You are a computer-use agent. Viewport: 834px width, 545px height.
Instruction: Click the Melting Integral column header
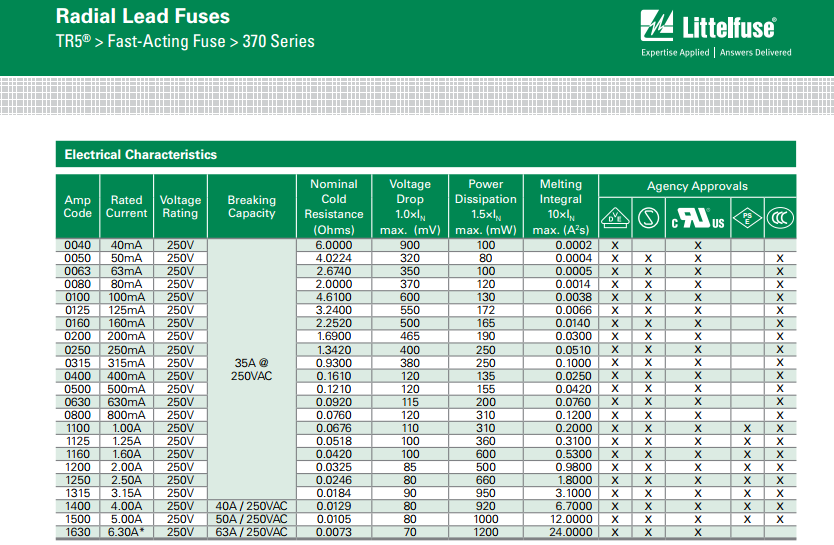click(560, 207)
